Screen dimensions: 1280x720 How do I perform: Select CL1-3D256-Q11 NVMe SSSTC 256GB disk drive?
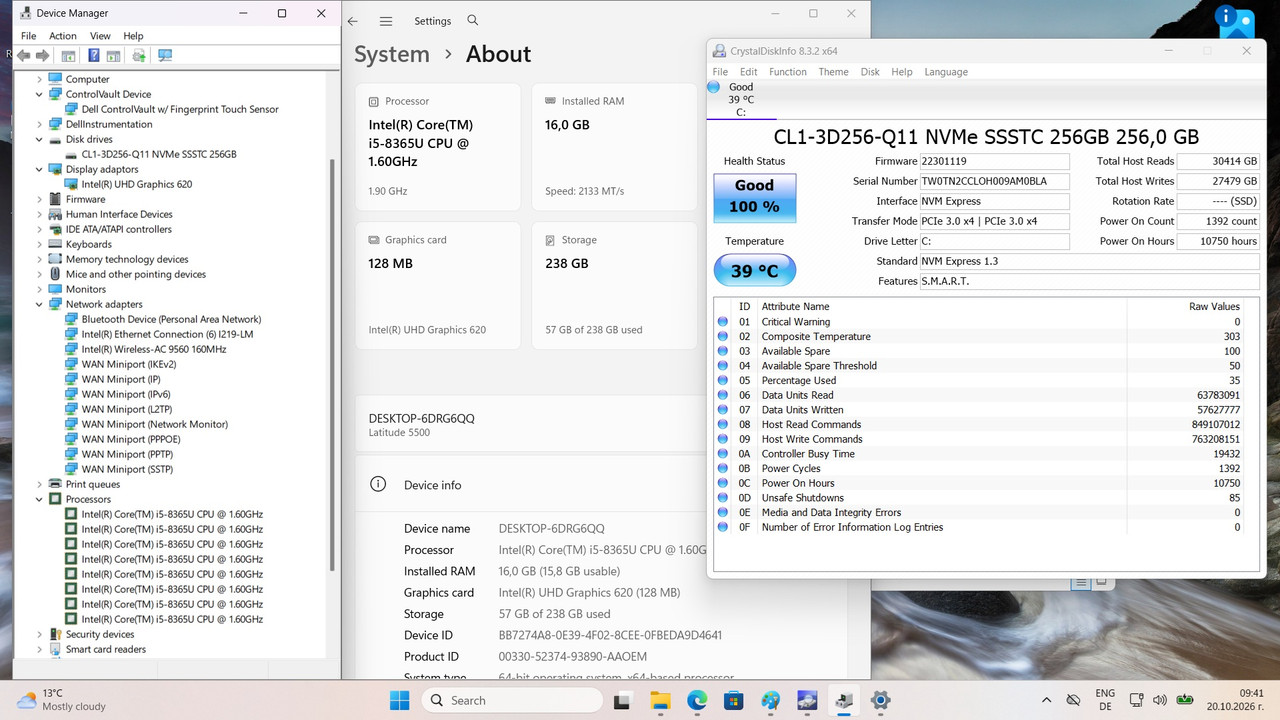(x=159, y=154)
